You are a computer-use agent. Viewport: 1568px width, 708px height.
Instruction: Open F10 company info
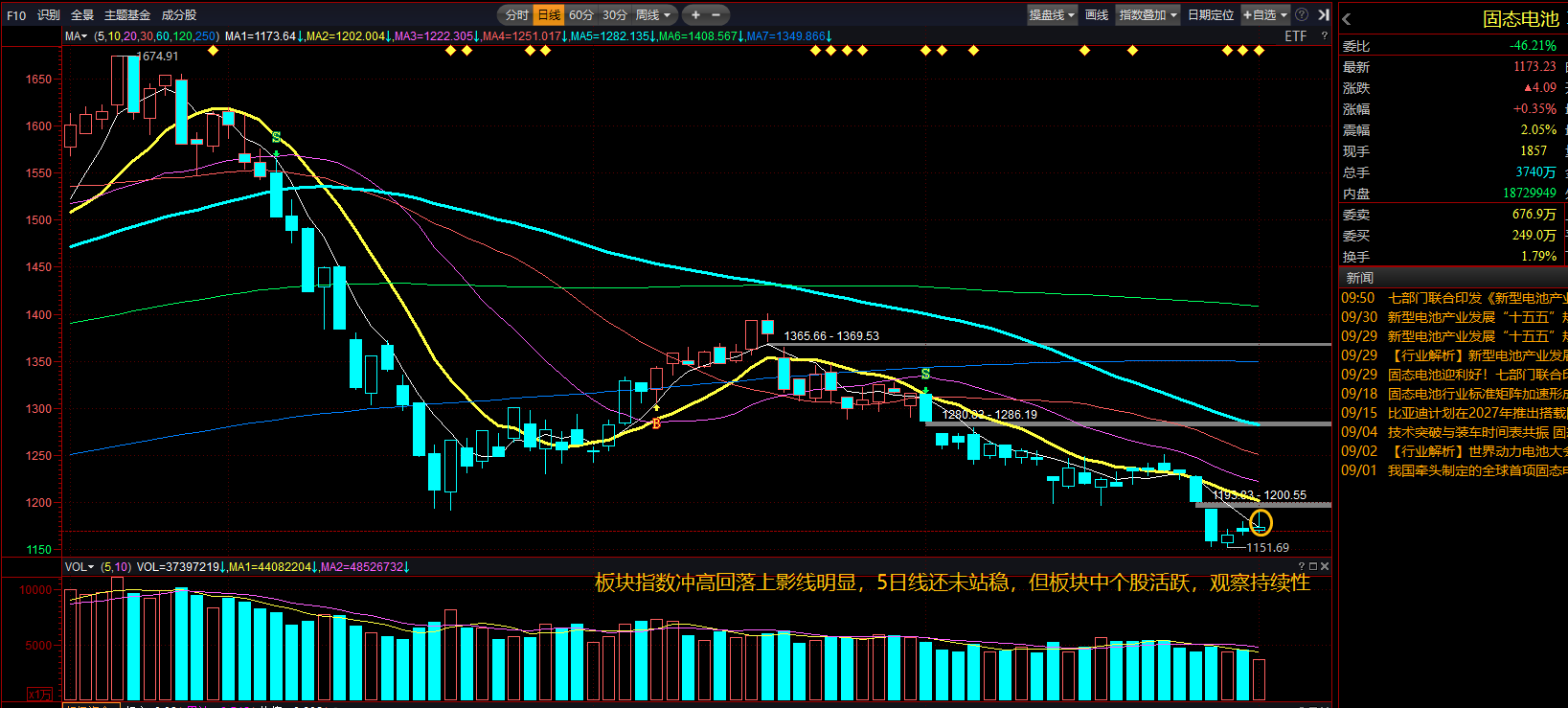coord(16,15)
